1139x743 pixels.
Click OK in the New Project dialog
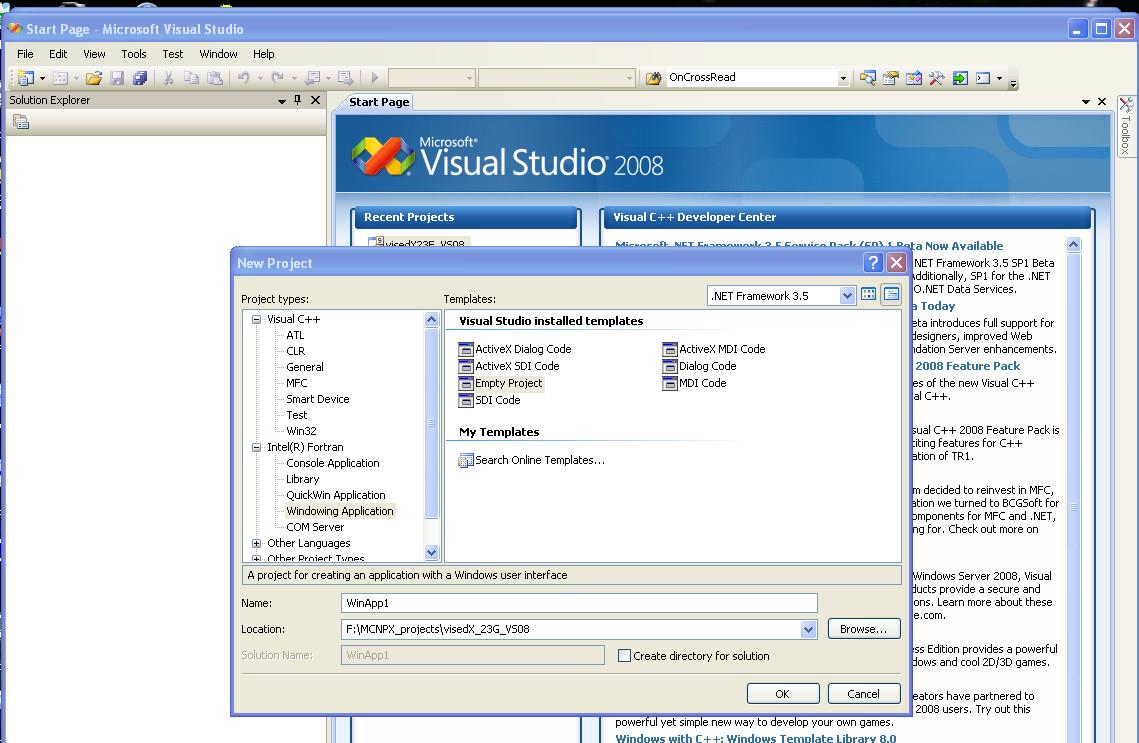click(783, 694)
